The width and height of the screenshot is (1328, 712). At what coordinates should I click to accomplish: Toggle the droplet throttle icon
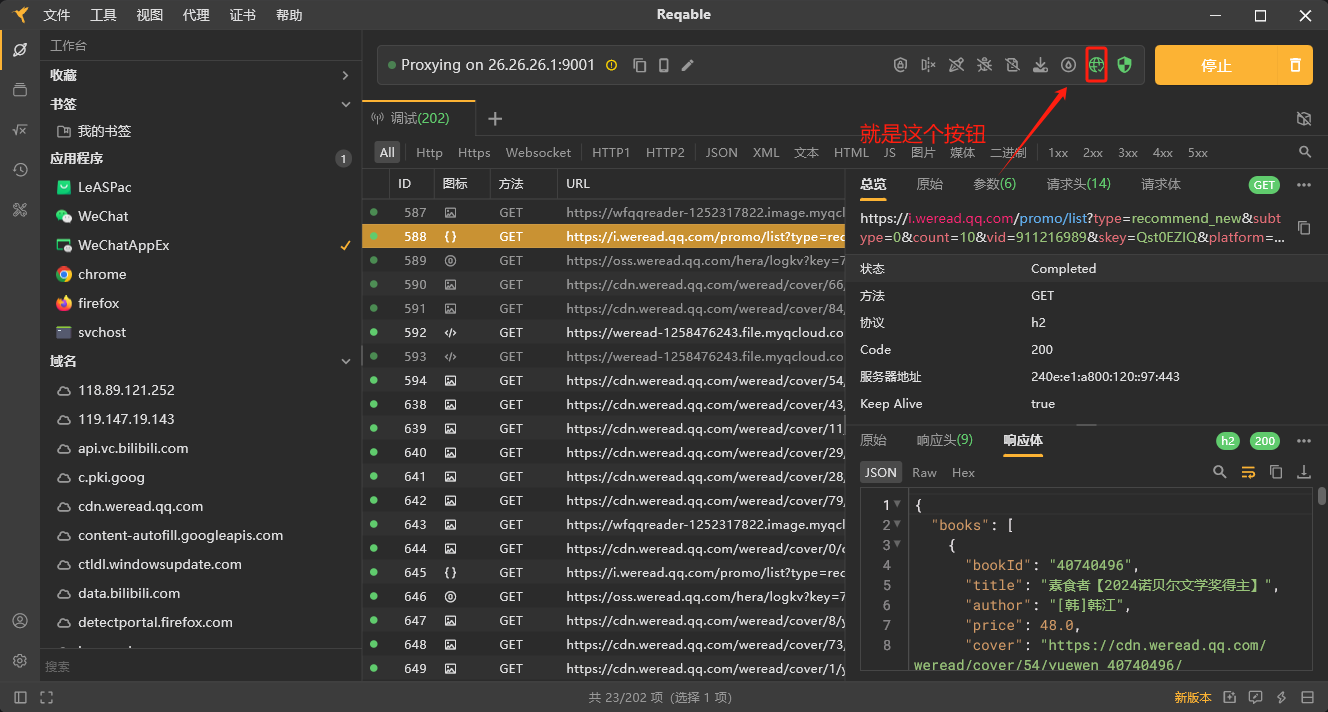[1069, 65]
